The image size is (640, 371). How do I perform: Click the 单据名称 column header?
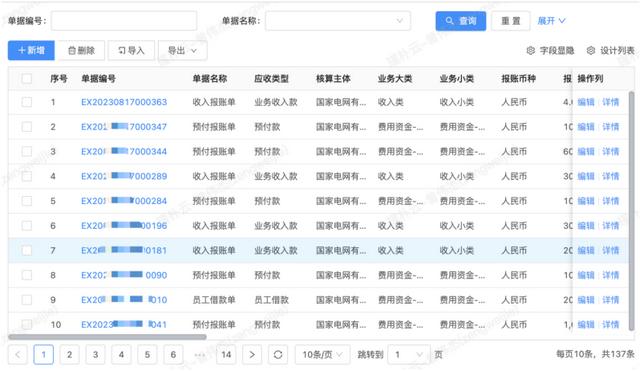pos(210,78)
